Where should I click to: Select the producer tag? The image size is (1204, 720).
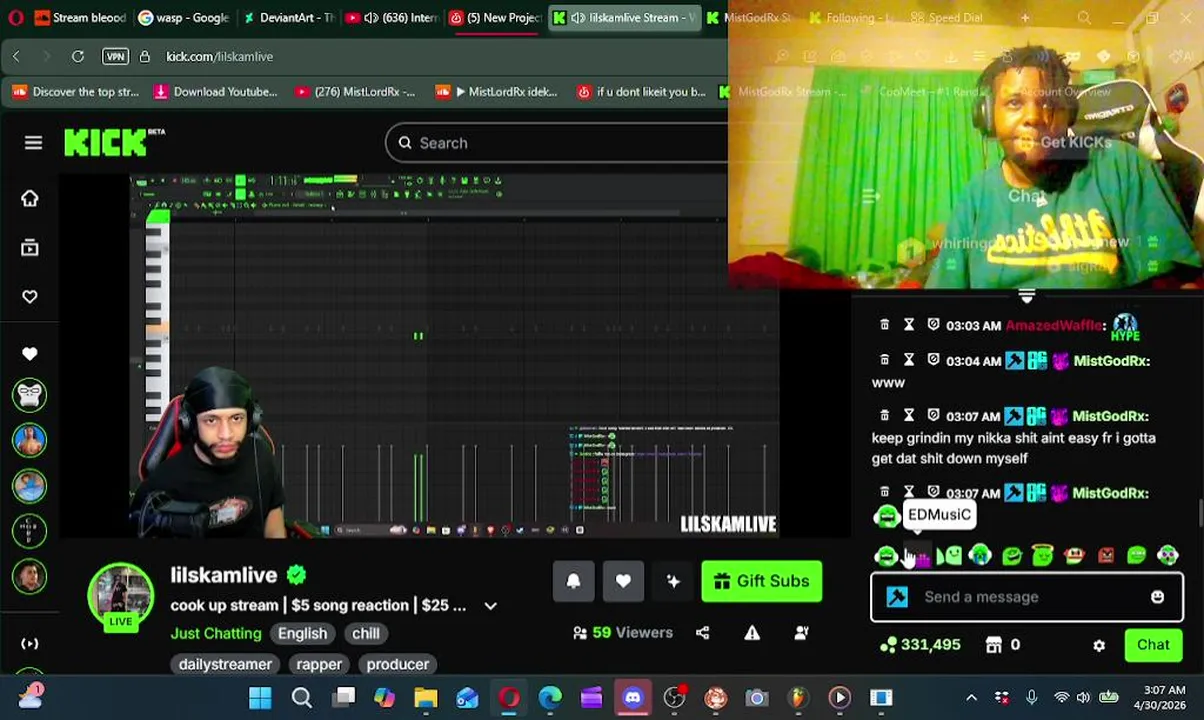397,664
